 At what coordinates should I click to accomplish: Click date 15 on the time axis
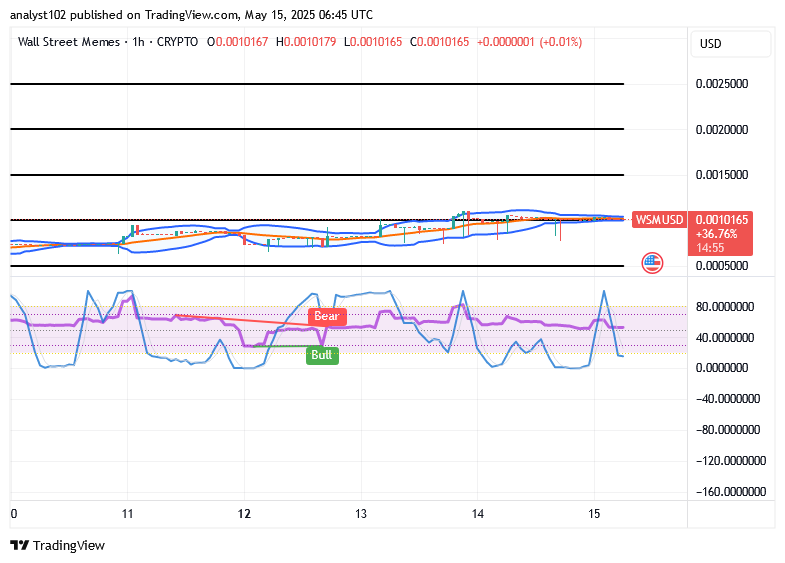coord(594,514)
